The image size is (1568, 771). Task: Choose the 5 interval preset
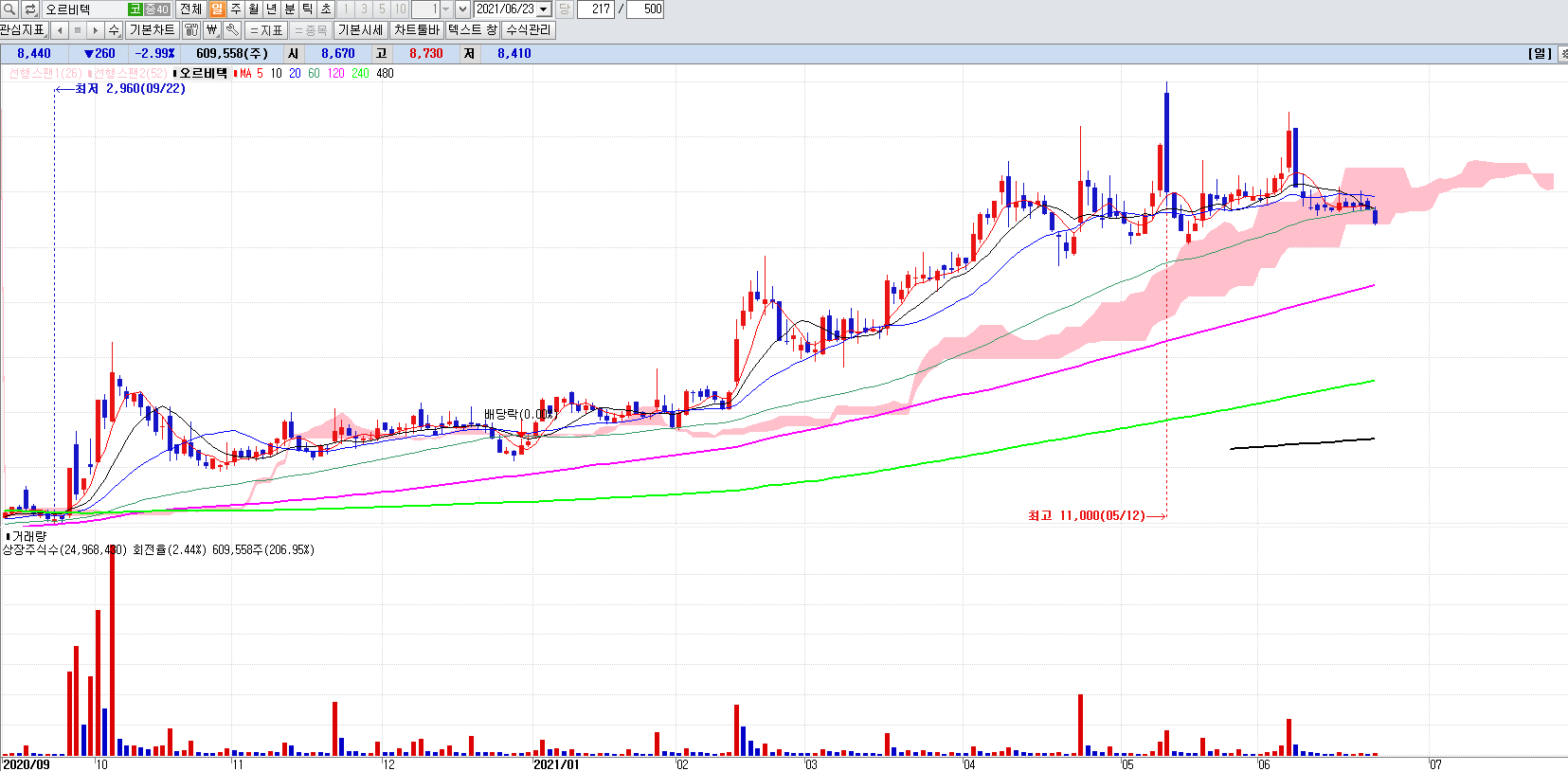382,9
